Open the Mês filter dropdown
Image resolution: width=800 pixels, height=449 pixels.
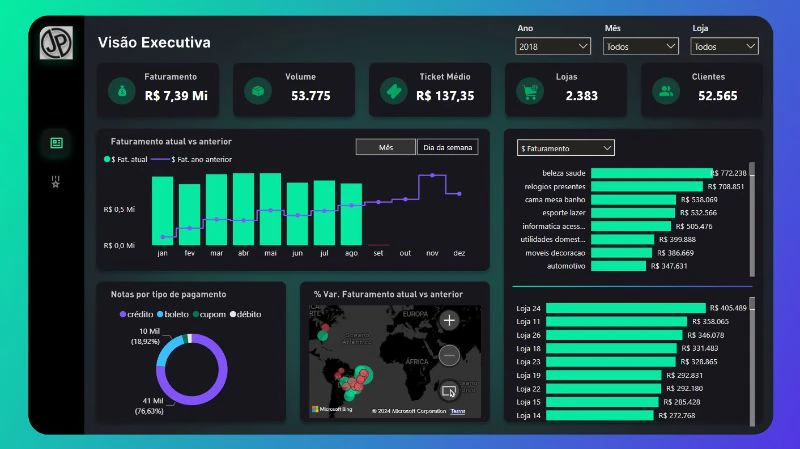coord(641,46)
